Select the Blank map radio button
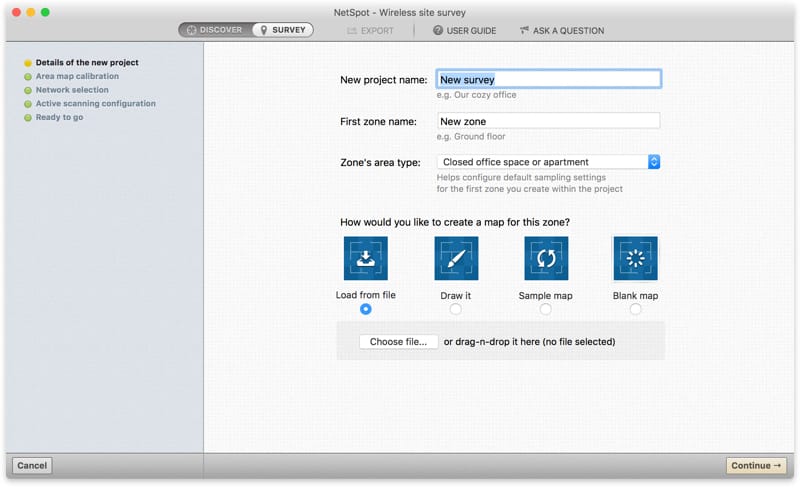Viewport: 800px width, 488px height. (635, 309)
